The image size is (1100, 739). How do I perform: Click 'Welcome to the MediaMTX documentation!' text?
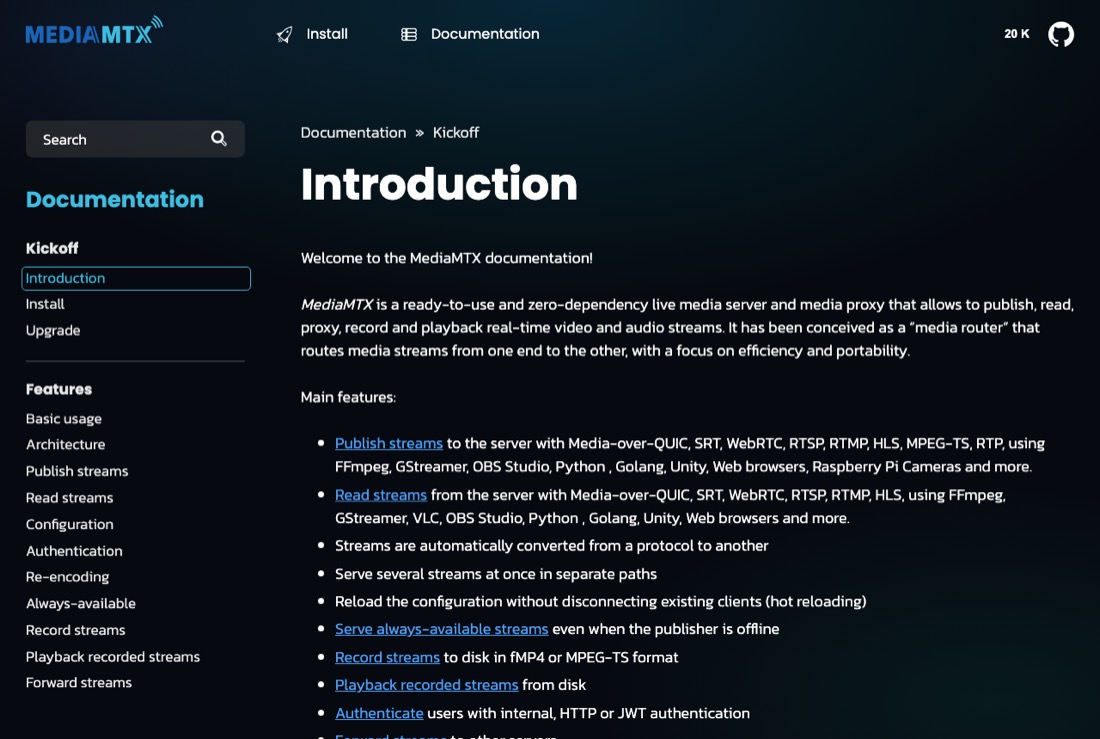(x=447, y=258)
